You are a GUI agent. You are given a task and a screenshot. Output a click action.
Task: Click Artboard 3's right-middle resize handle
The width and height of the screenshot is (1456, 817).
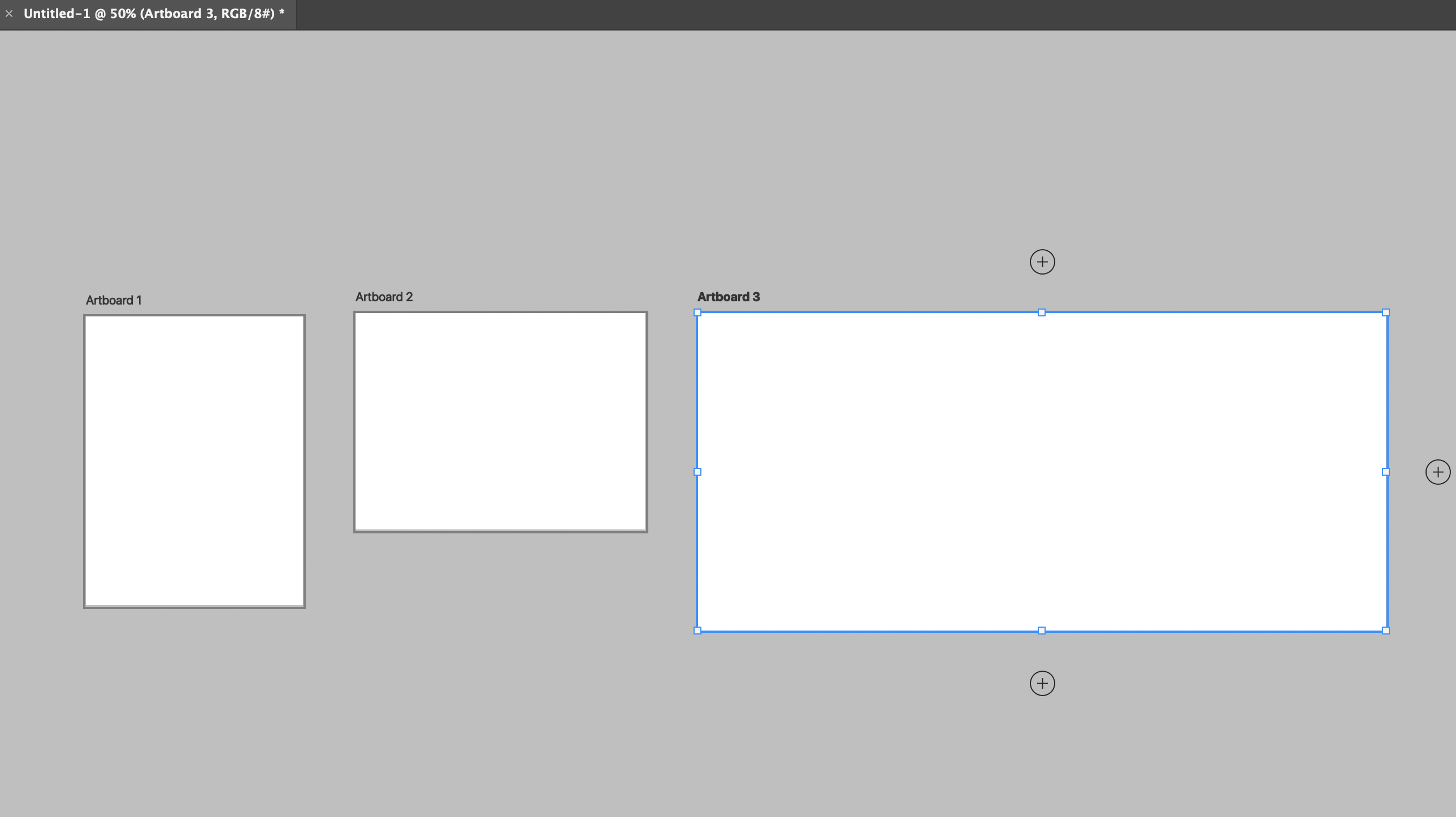(x=1385, y=472)
